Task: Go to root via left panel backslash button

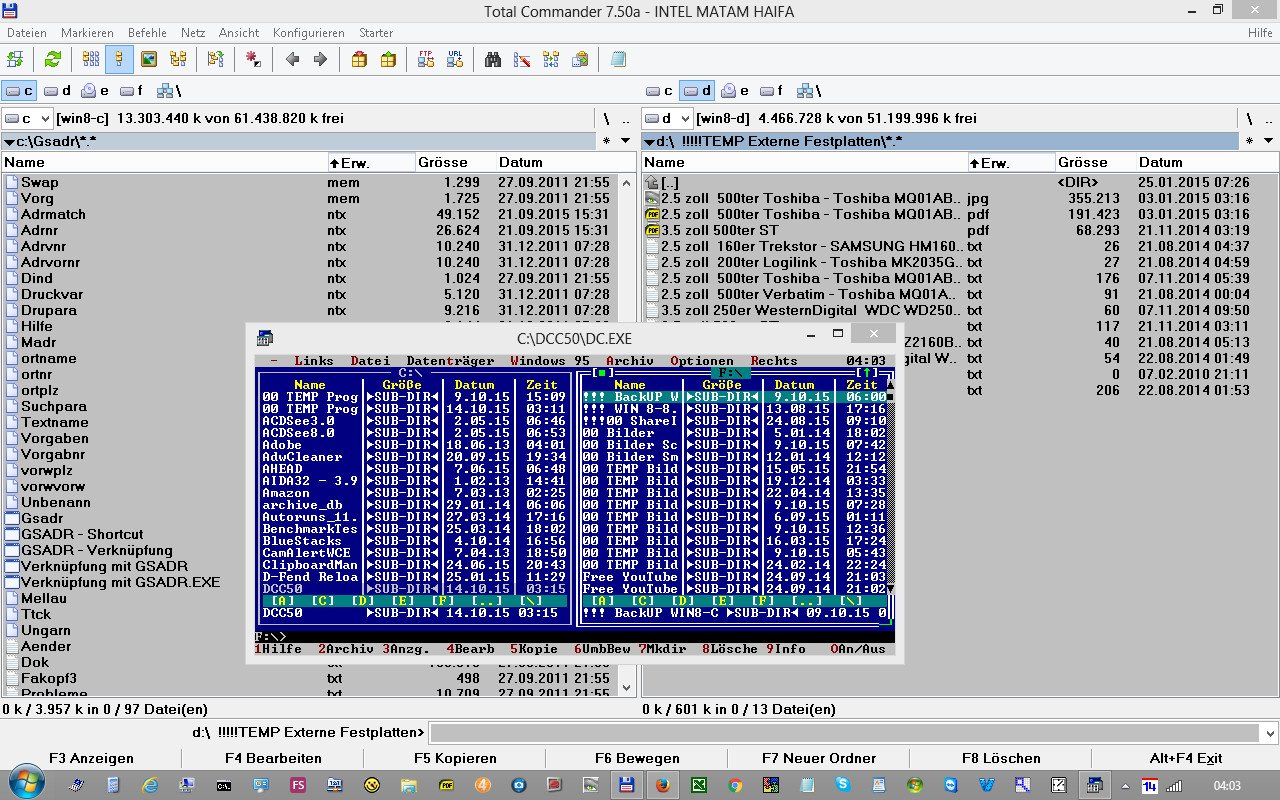Action: click(606, 118)
